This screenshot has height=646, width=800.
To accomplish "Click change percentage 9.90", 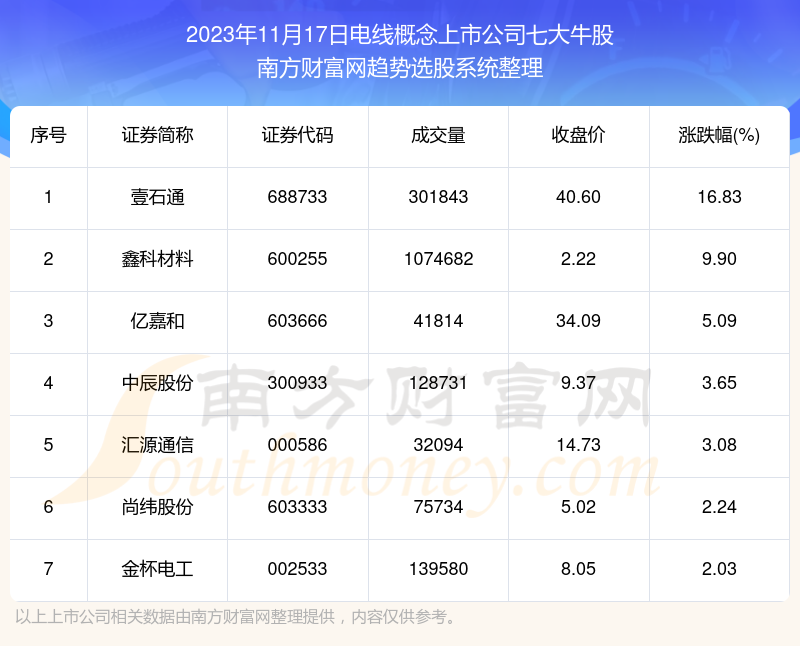I will coord(719,259).
